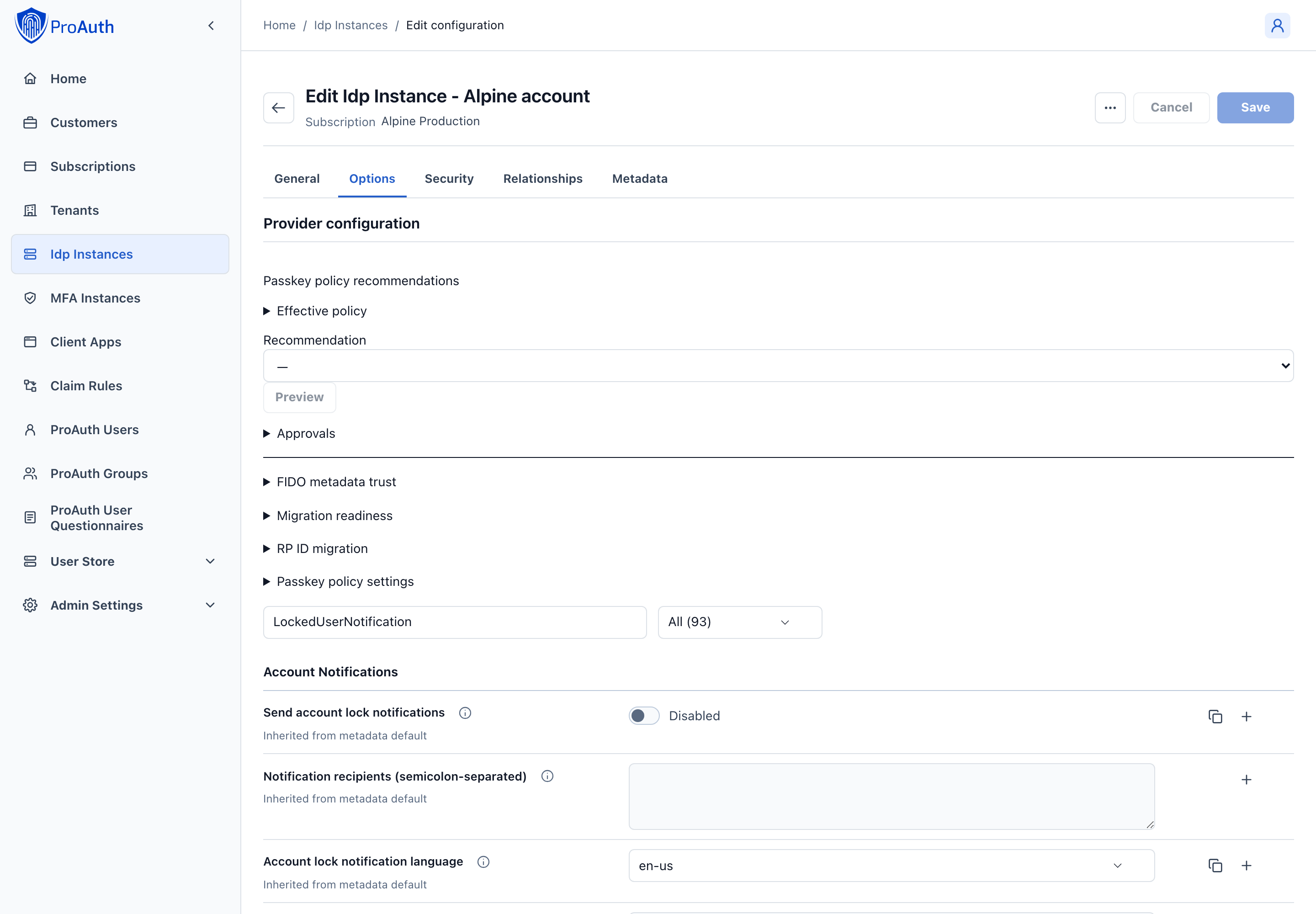Expand User Store submenu
The height and width of the screenshot is (914, 1316).
tap(120, 562)
